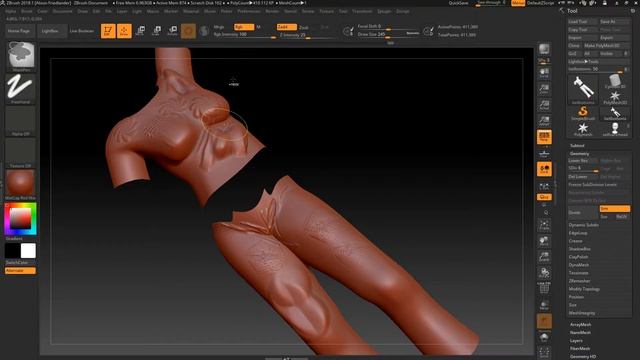Viewport: 640px width, 360px height.
Task: Toggle local symmetry (L.Sym)
Action: tap(544, 187)
